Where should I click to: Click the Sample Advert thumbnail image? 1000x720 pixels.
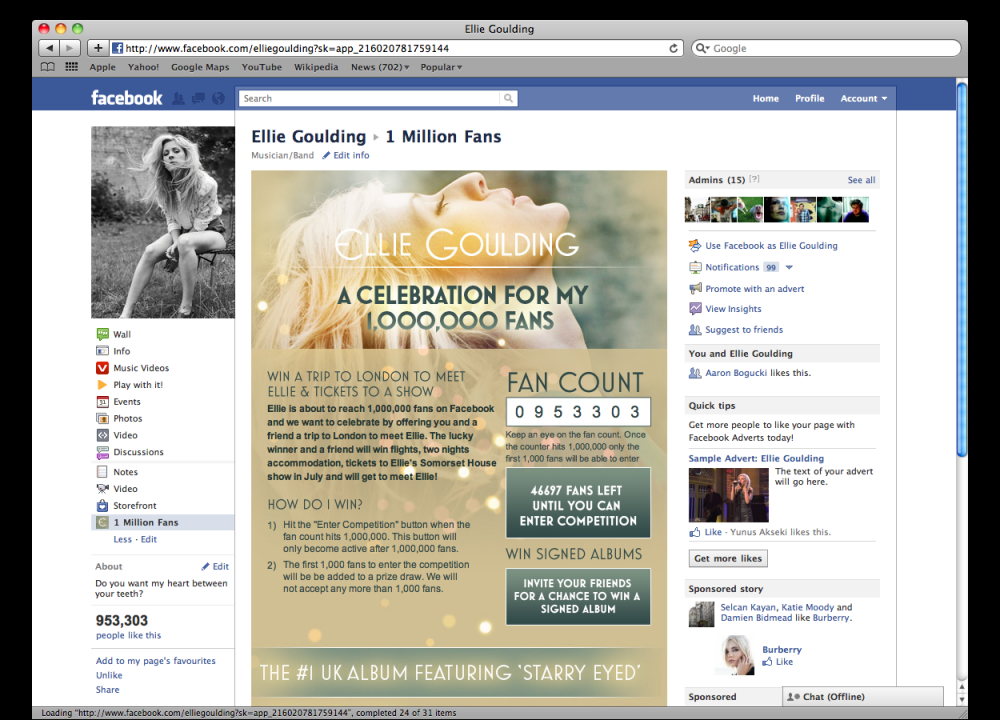click(x=728, y=494)
